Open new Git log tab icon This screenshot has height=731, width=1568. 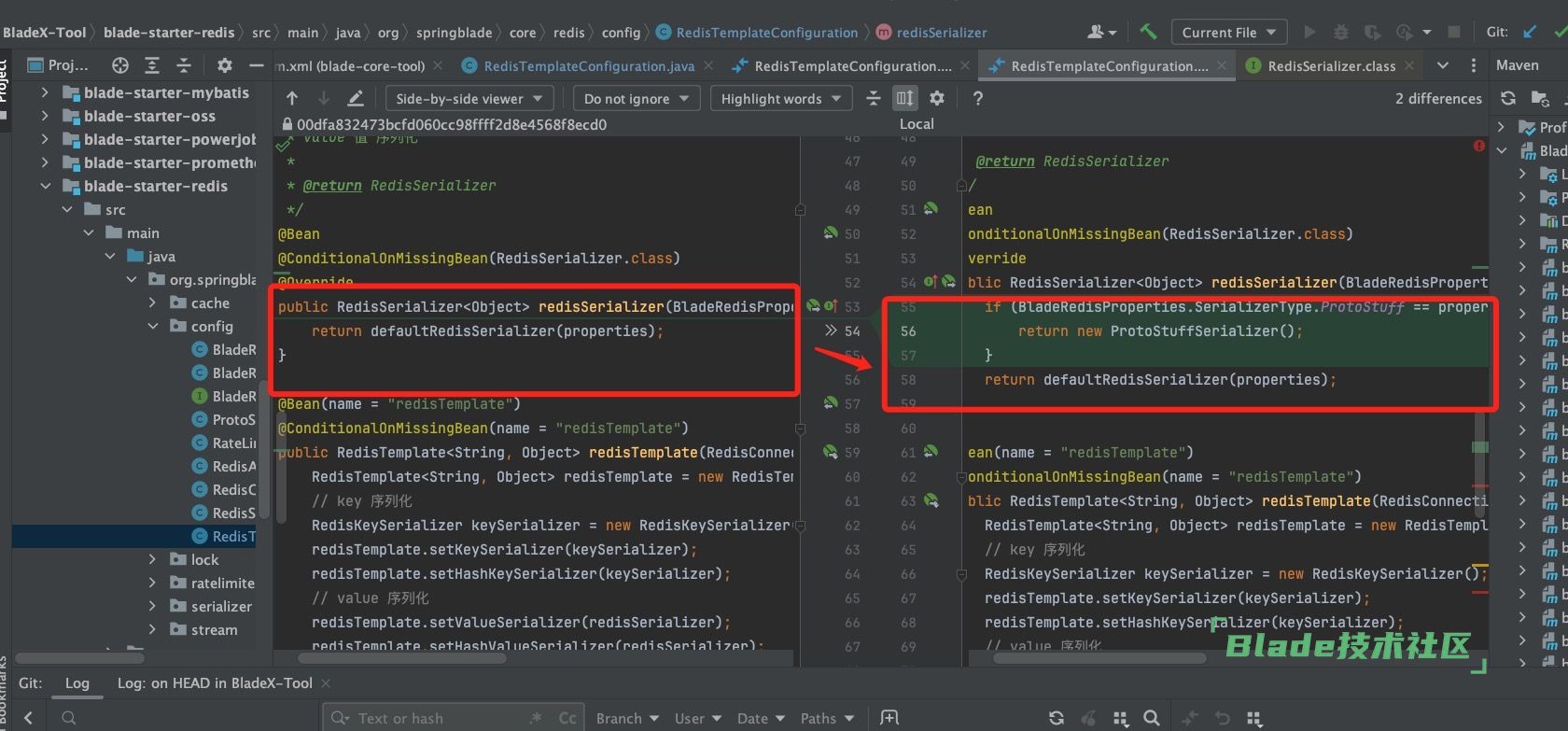889,718
